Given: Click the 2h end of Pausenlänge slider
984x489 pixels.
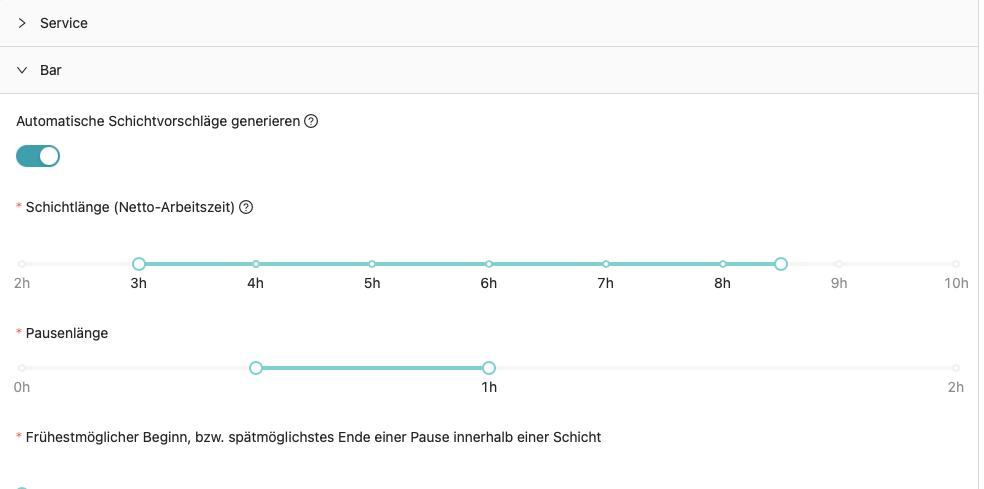Looking at the screenshot, I should tap(956, 368).
